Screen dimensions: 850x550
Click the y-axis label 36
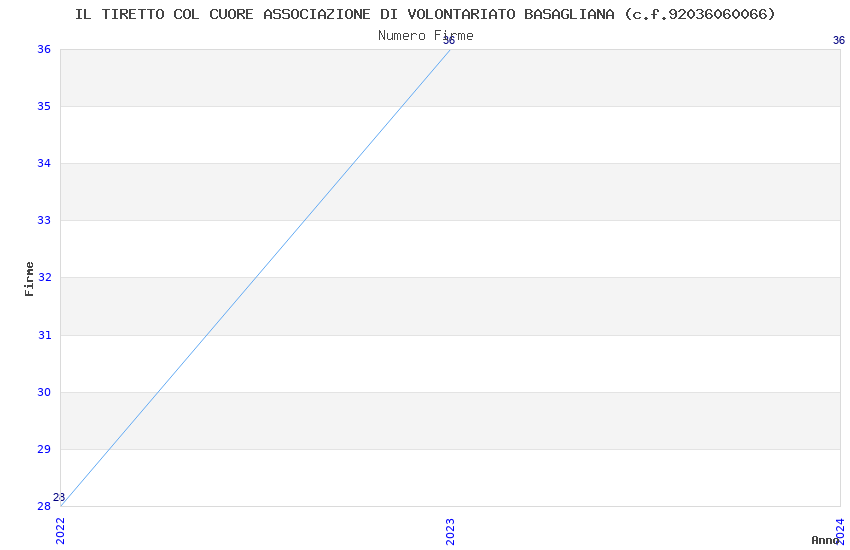pos(44,49)
